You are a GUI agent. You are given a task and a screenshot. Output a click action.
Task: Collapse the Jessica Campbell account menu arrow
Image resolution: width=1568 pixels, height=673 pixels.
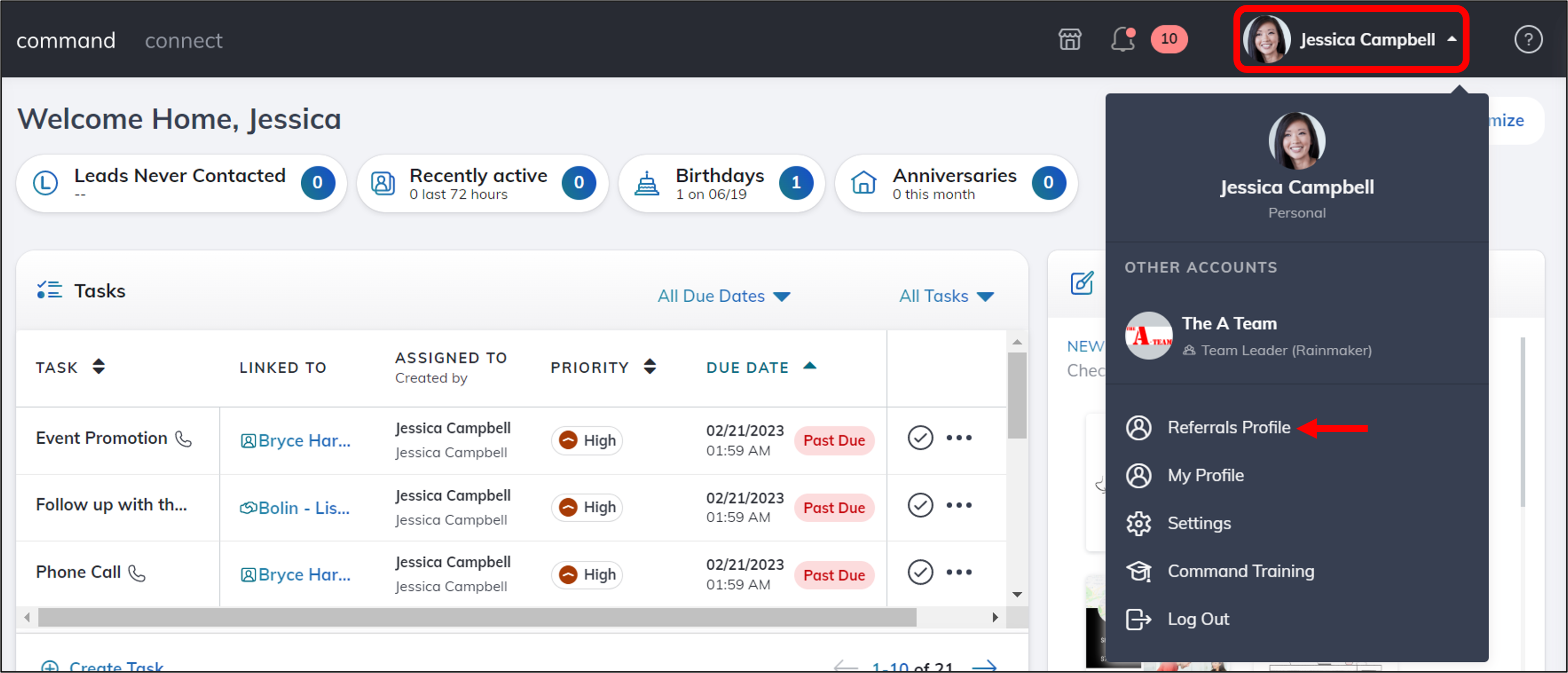[x=1452, y=39]
